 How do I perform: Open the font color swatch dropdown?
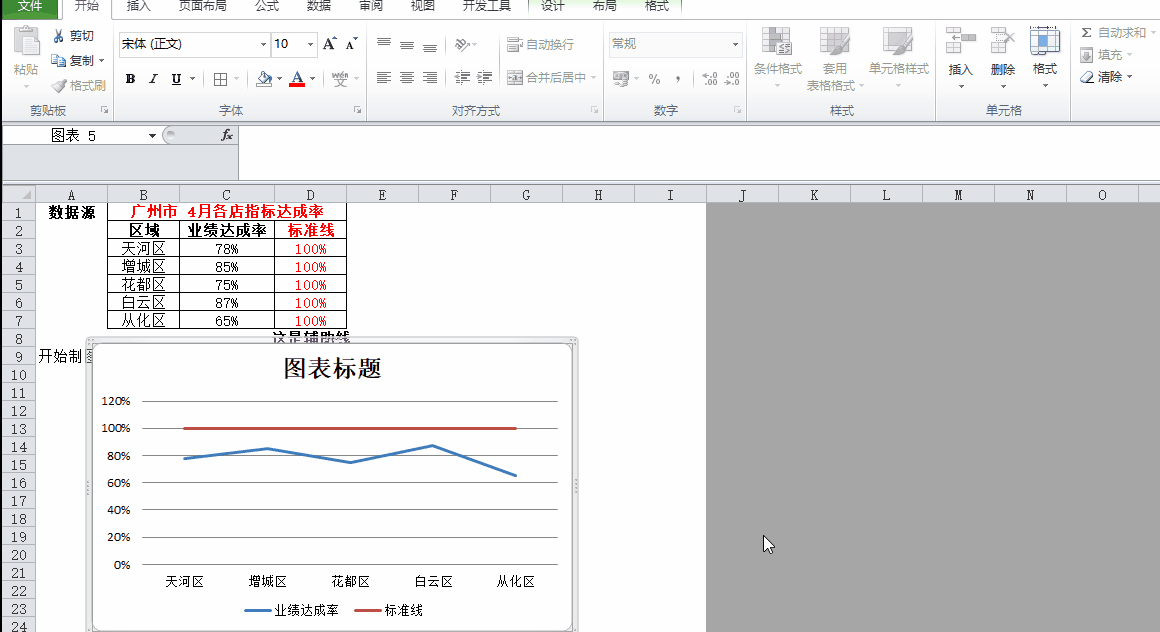(x=312, y=77)
